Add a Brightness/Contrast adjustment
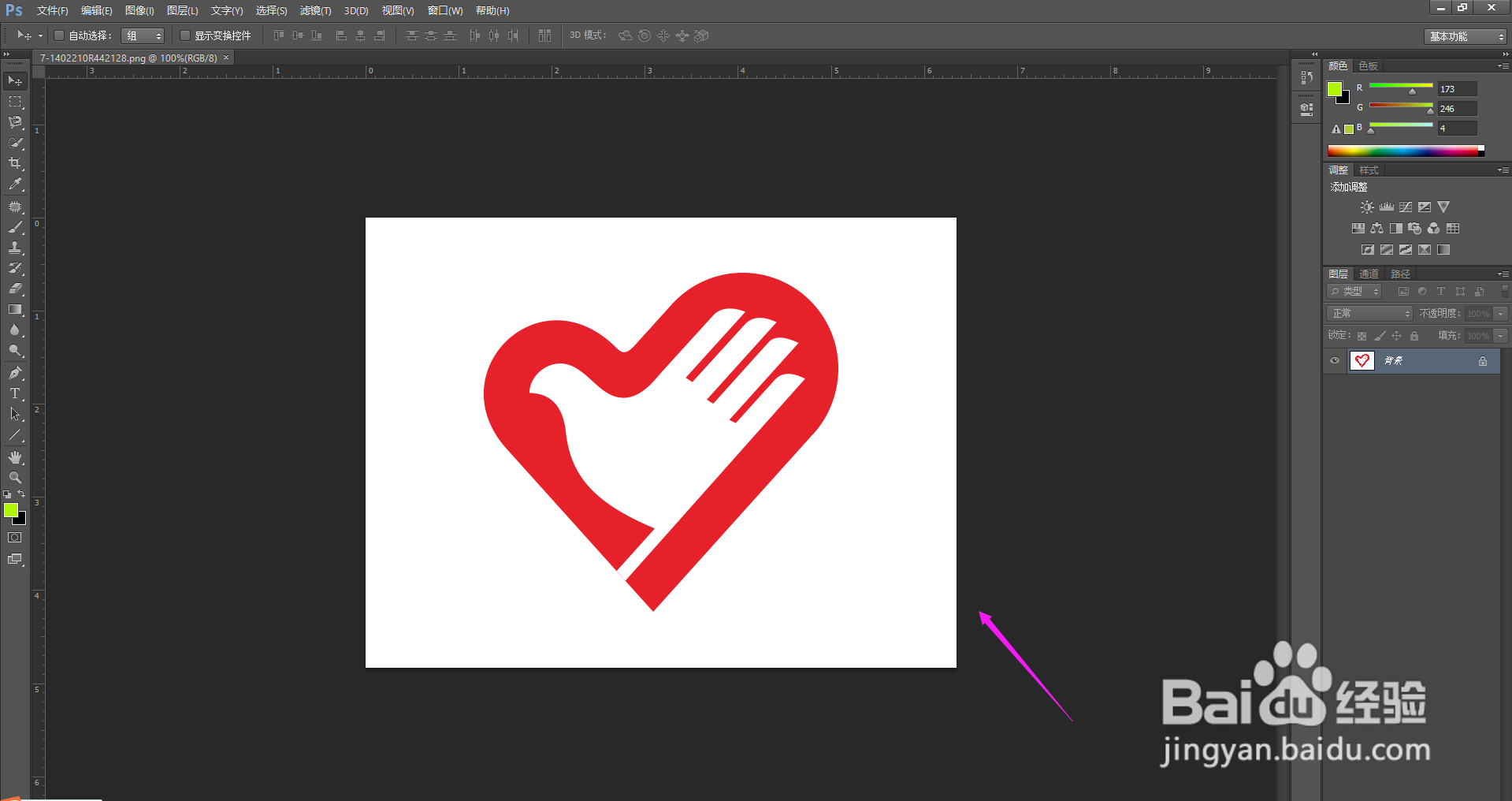Image resolution: width=1512 pixels, height=801 pixels. pyautogui.click(x=1367, y=207)
